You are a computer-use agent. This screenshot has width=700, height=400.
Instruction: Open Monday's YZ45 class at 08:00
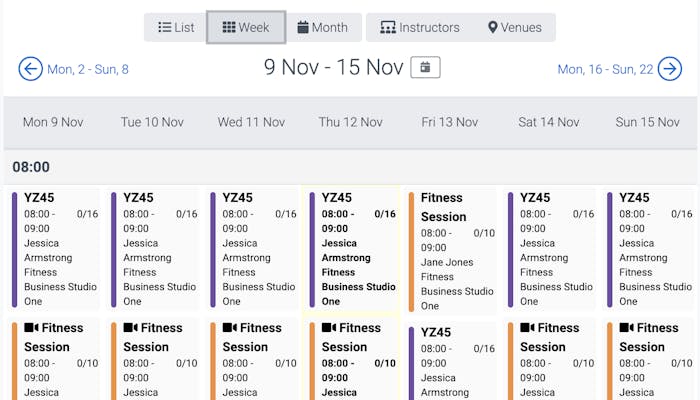55,248
